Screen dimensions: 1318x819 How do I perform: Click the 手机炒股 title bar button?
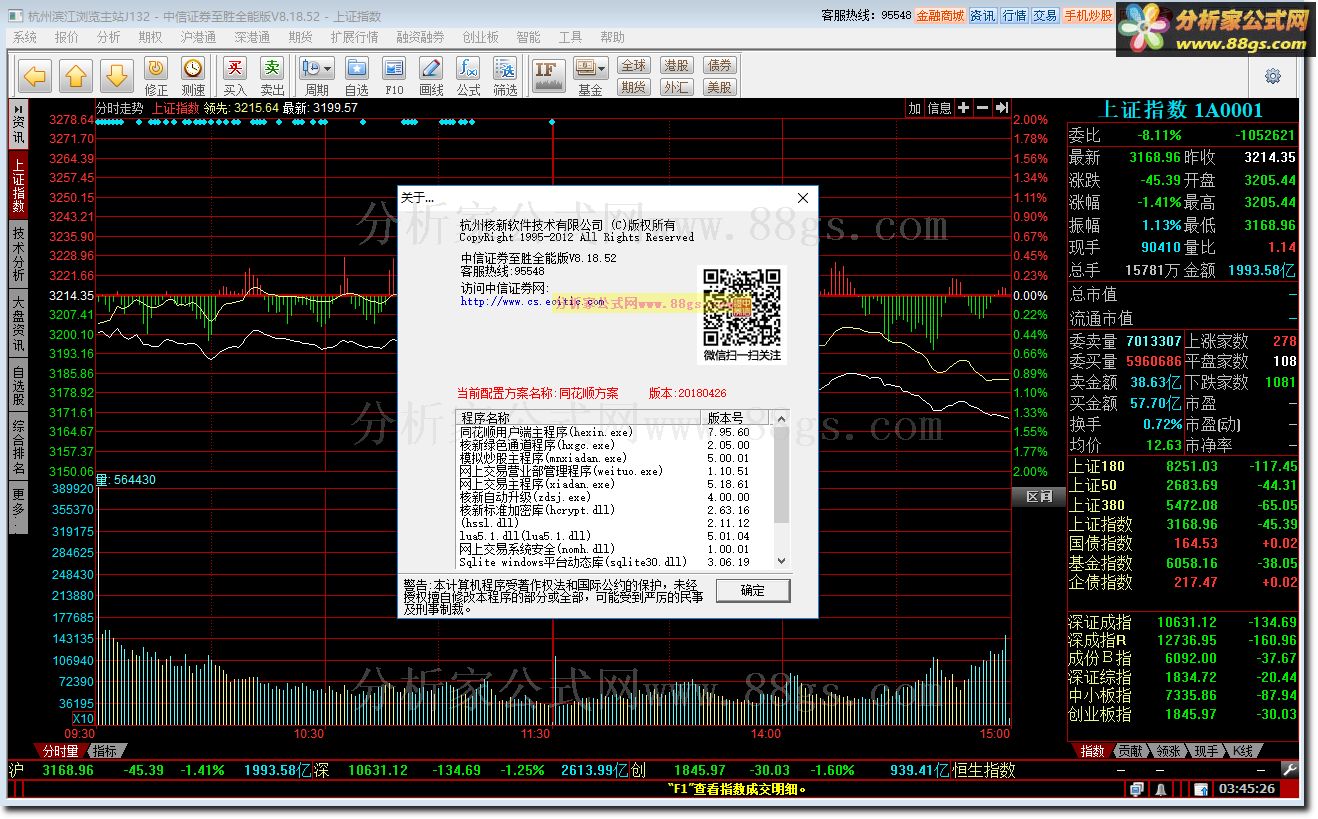[x=1088, y=16]
